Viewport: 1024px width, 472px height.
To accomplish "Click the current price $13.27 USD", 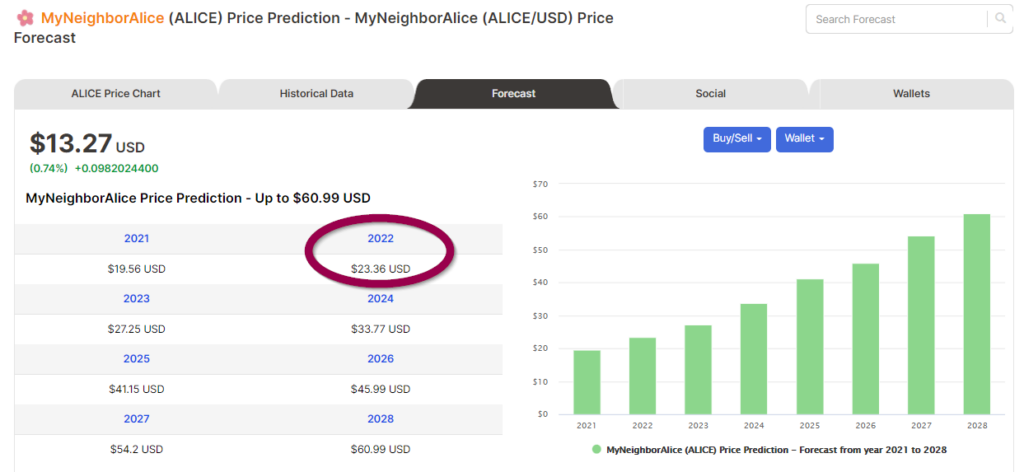I will click(x=87, y=144).
